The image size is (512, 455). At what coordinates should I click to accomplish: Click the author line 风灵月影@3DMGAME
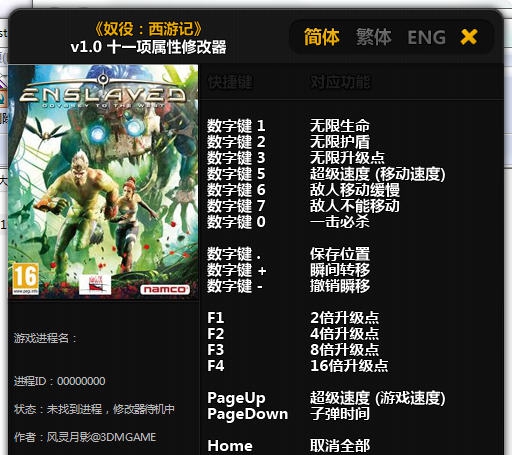(x=85, y=437)
